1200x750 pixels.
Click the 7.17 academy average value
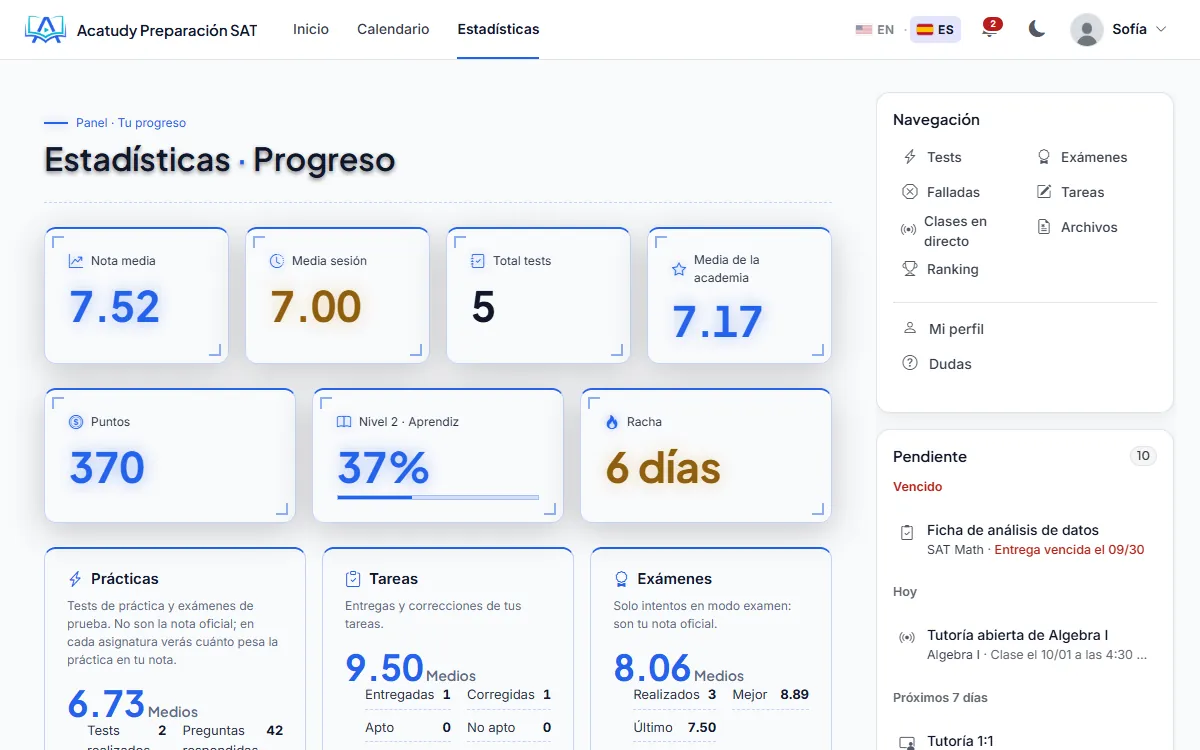tap(717, 322)
